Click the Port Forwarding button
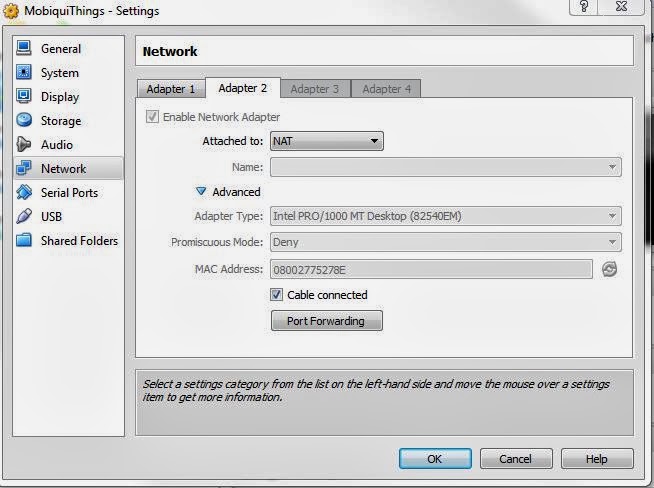Screen dimensions: 654x488 coord(327,321)
